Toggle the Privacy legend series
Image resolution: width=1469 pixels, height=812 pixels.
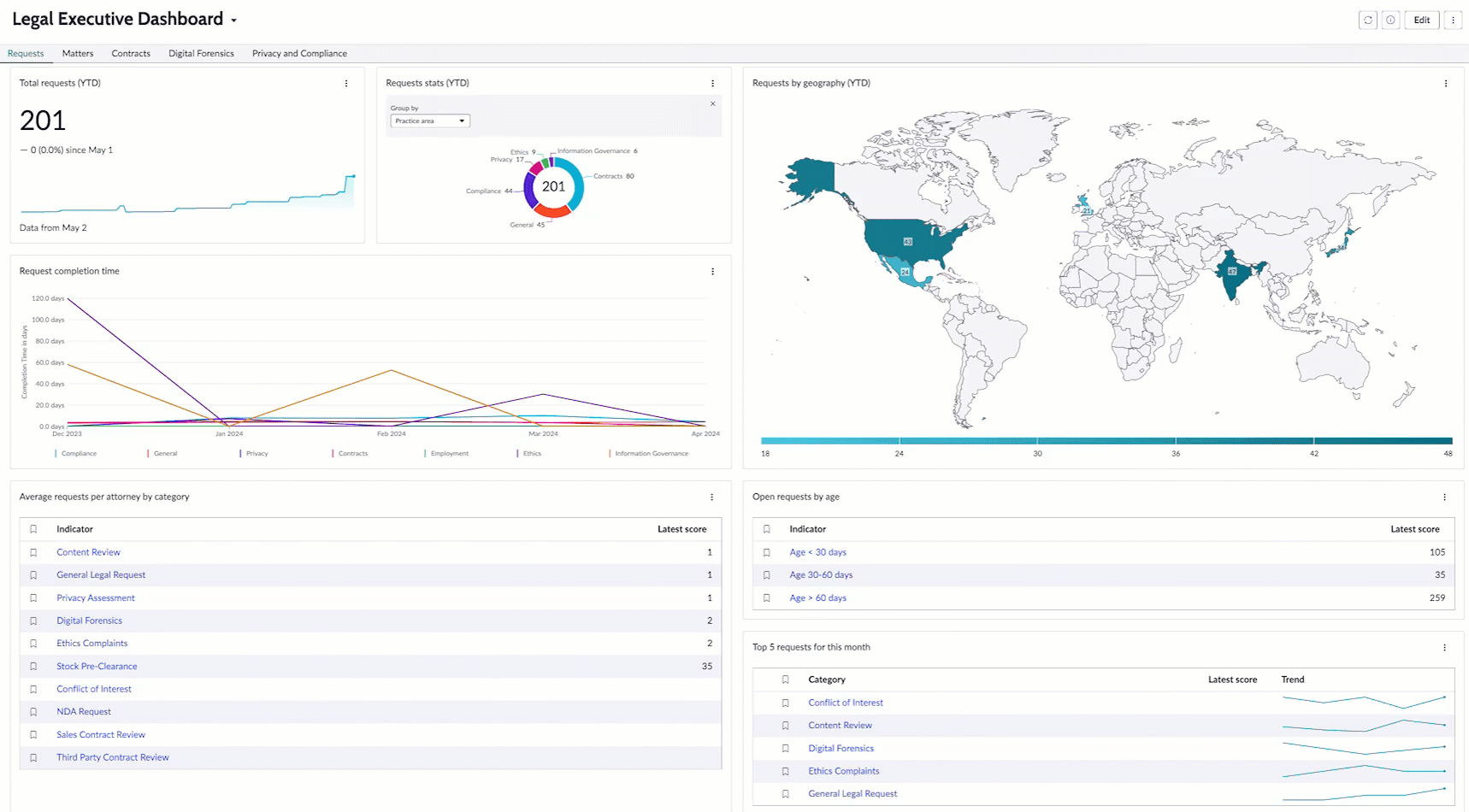[254, 454]
